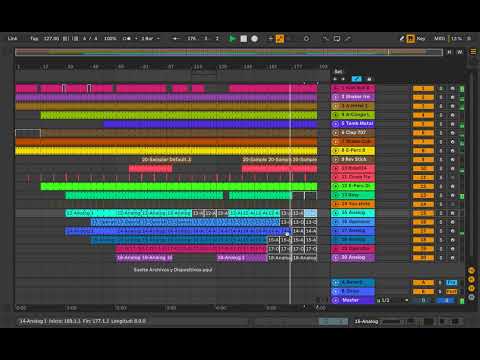
Task: Toggle the Returns section show button
Action: [472, 279]
